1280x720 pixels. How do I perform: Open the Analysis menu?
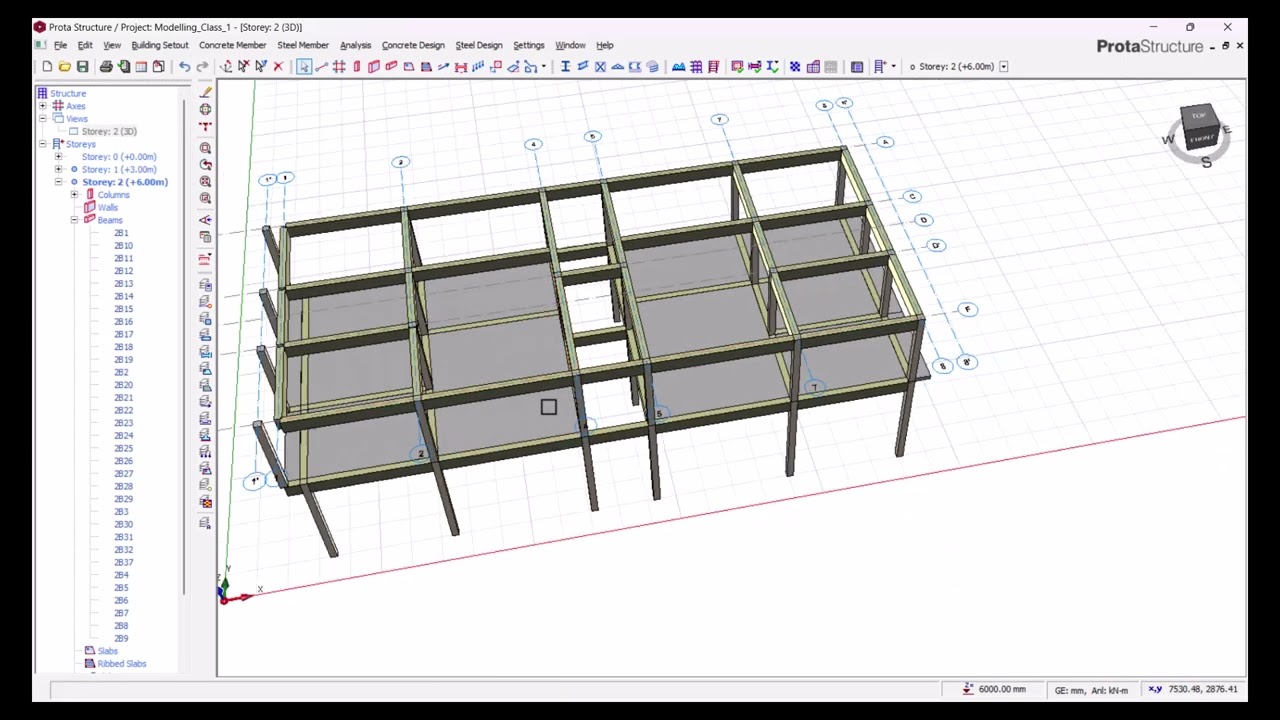(355, 45)
